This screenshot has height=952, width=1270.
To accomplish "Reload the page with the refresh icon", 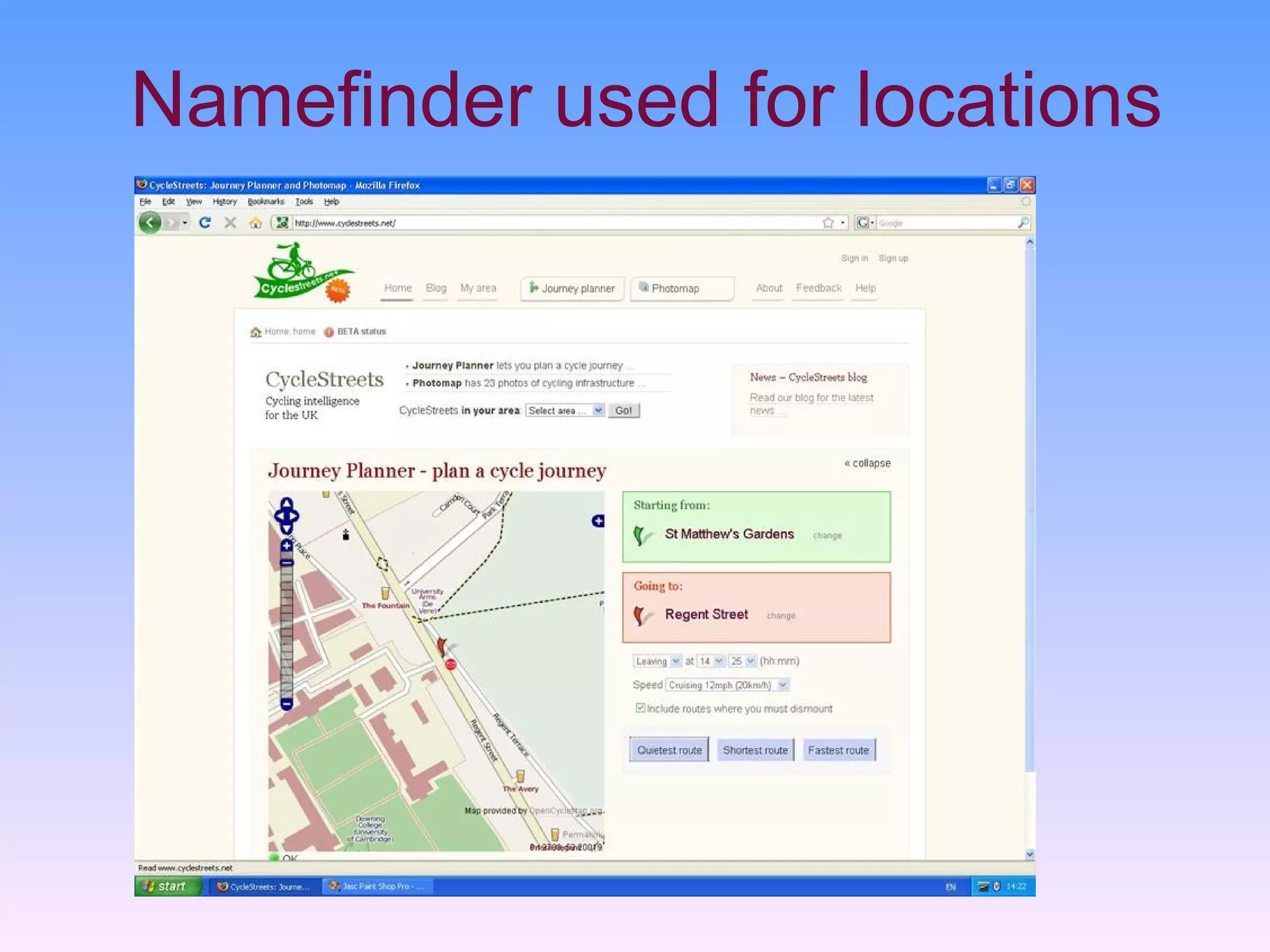I will pyautogui.click(x=205, y=223).
